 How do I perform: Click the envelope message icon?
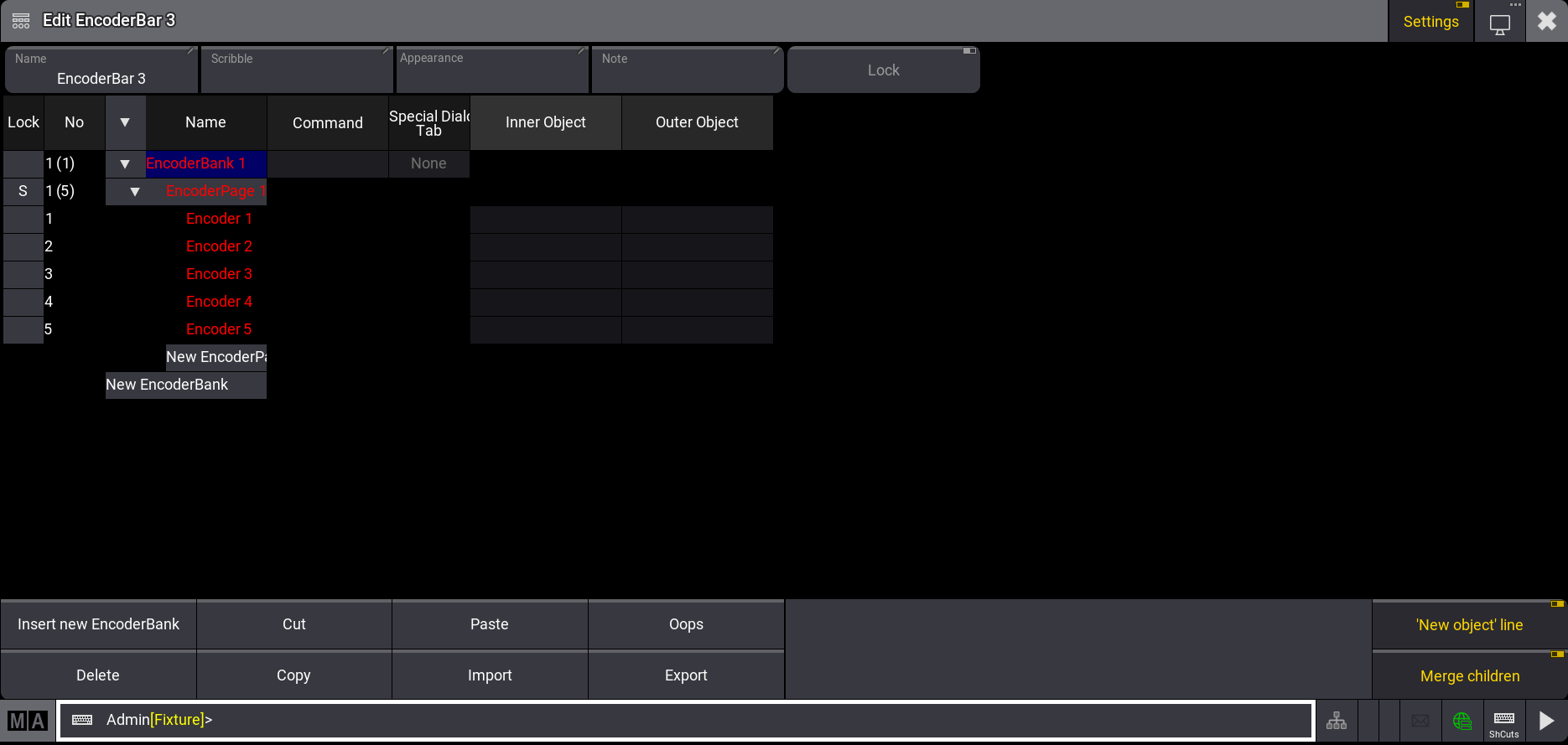coord(1420,721)
